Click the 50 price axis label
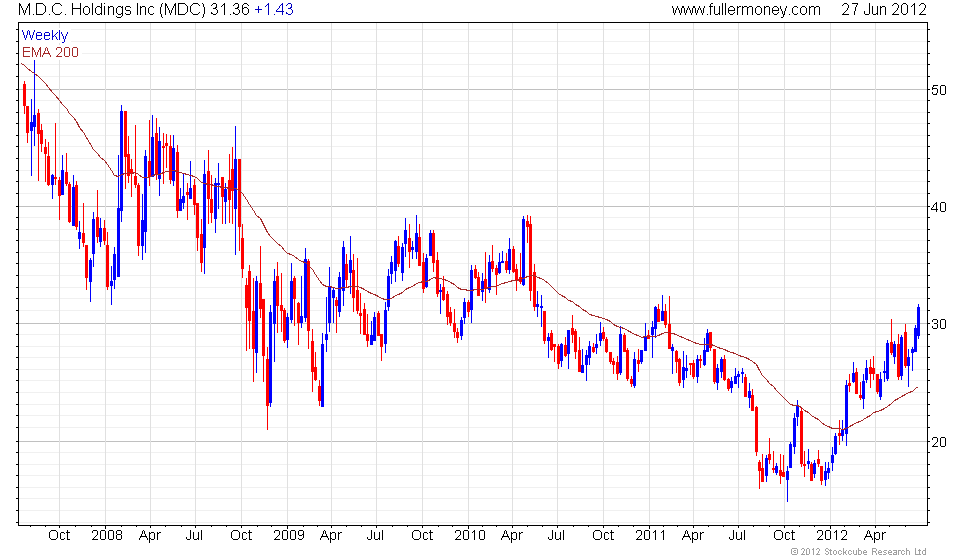 tap(939, 90)
